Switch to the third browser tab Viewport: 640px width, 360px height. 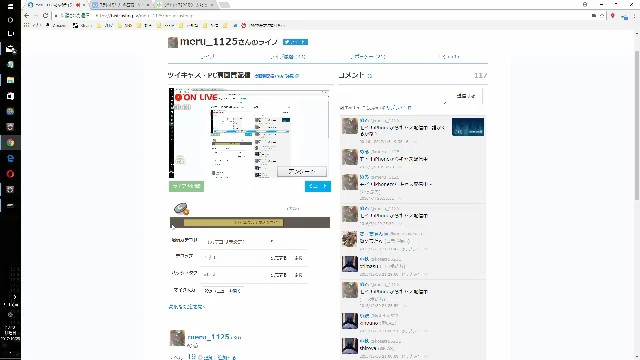click(x=186, y=5)
